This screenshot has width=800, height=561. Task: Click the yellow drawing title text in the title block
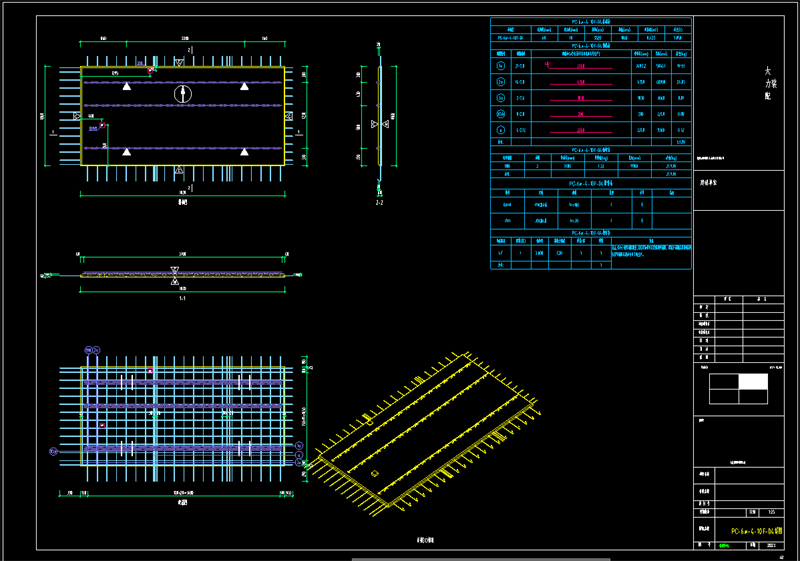[x=757, y=531]
